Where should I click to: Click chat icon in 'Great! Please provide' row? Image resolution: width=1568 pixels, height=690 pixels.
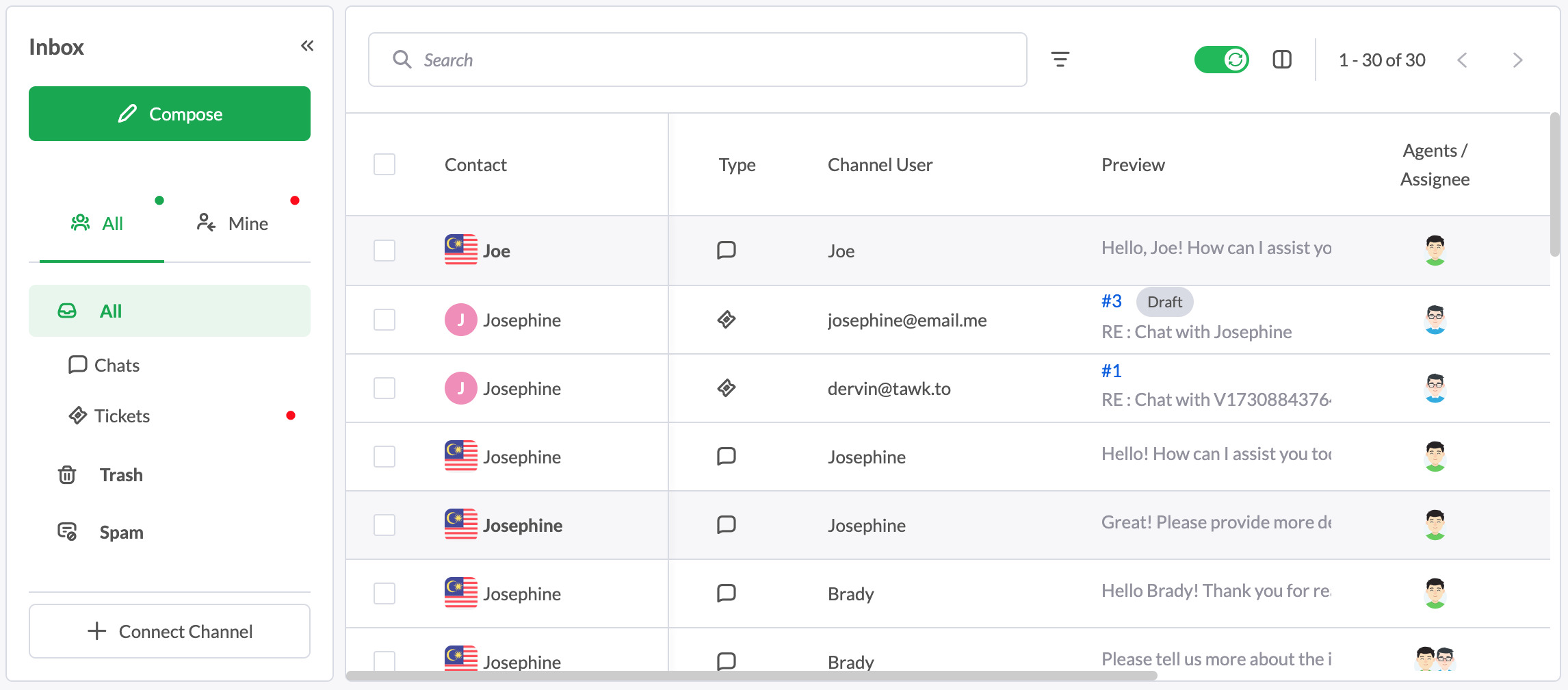[x=726, y=525]
